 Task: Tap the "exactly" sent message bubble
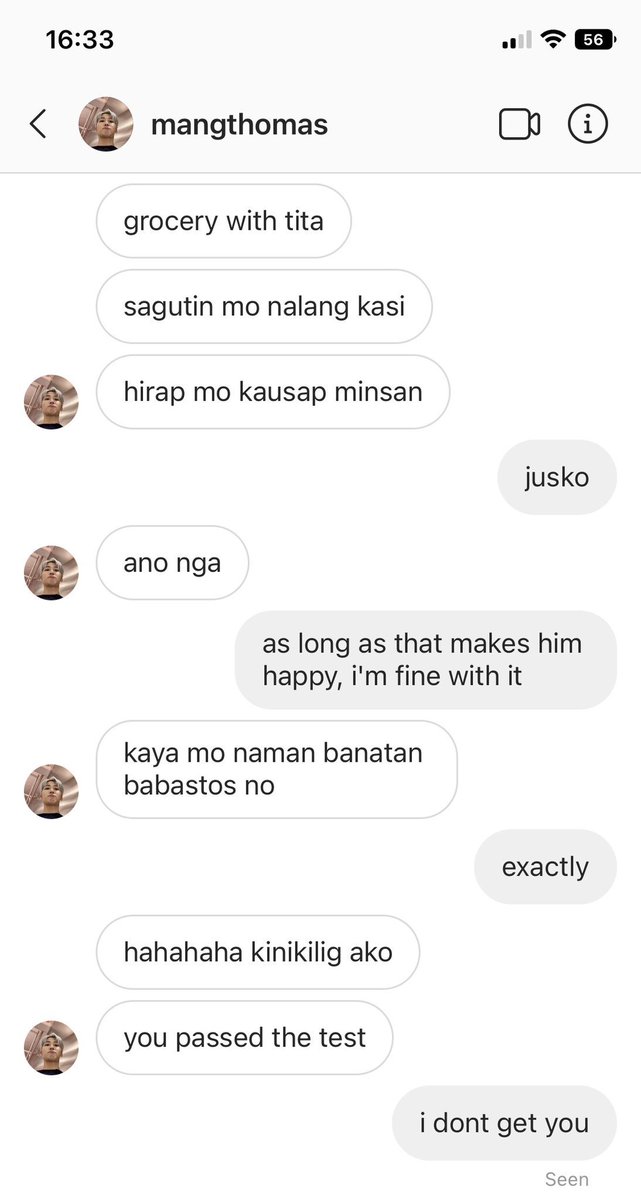[545, 866]
